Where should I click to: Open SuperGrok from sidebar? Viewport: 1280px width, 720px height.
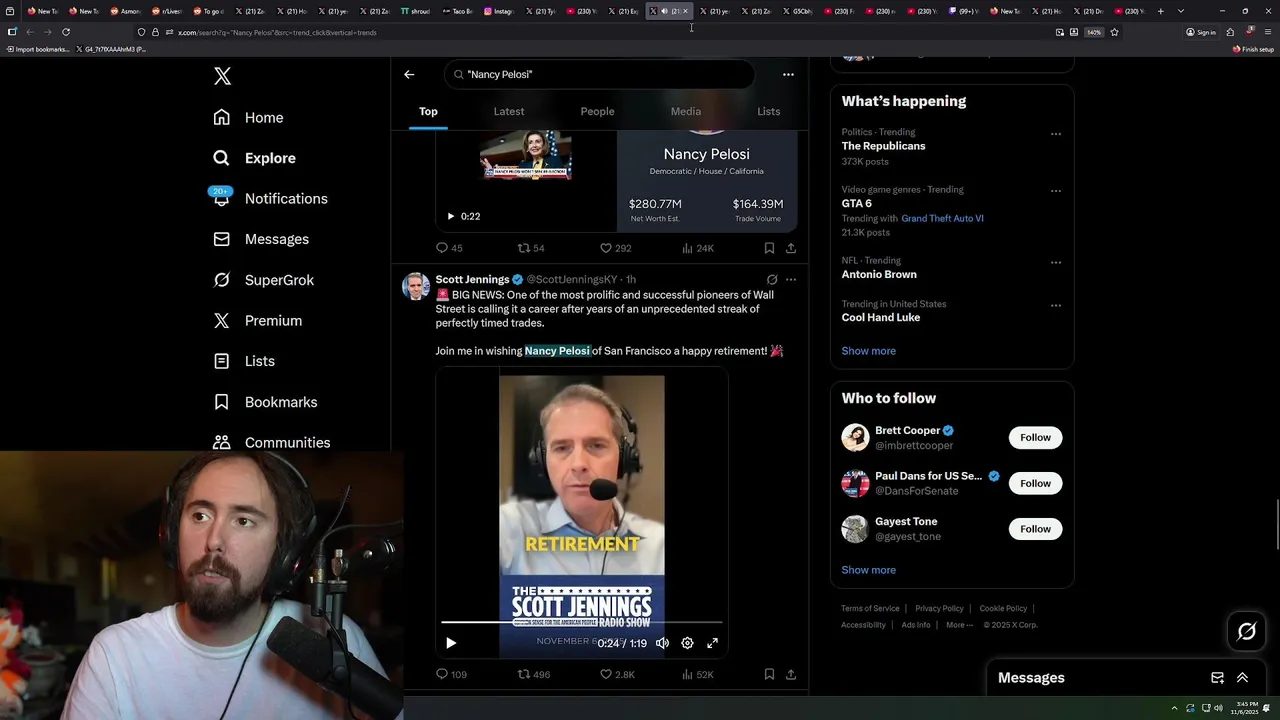(264, 280)
